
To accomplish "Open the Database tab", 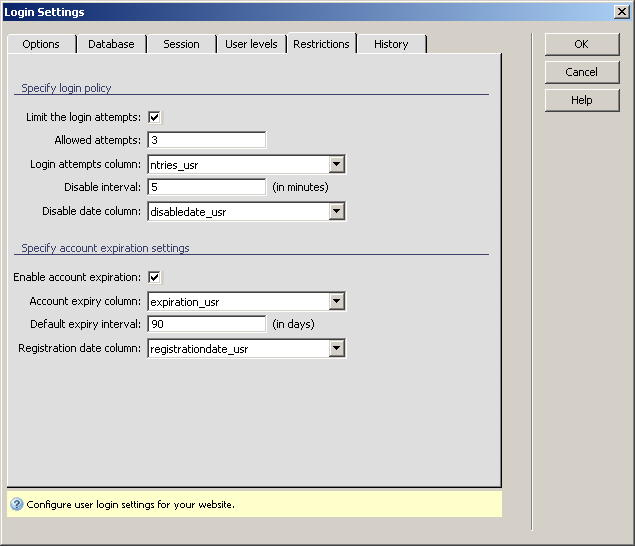I will [111, 44].
